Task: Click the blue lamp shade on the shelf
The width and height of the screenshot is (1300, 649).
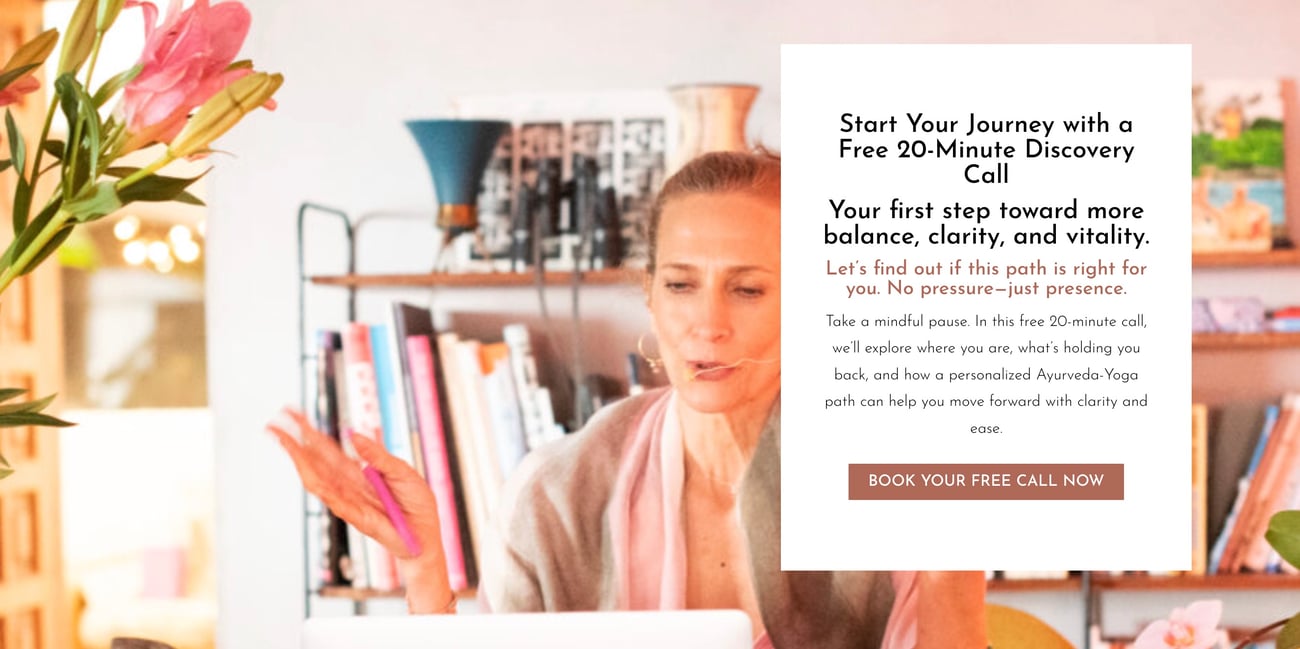Action: (458, 165)
